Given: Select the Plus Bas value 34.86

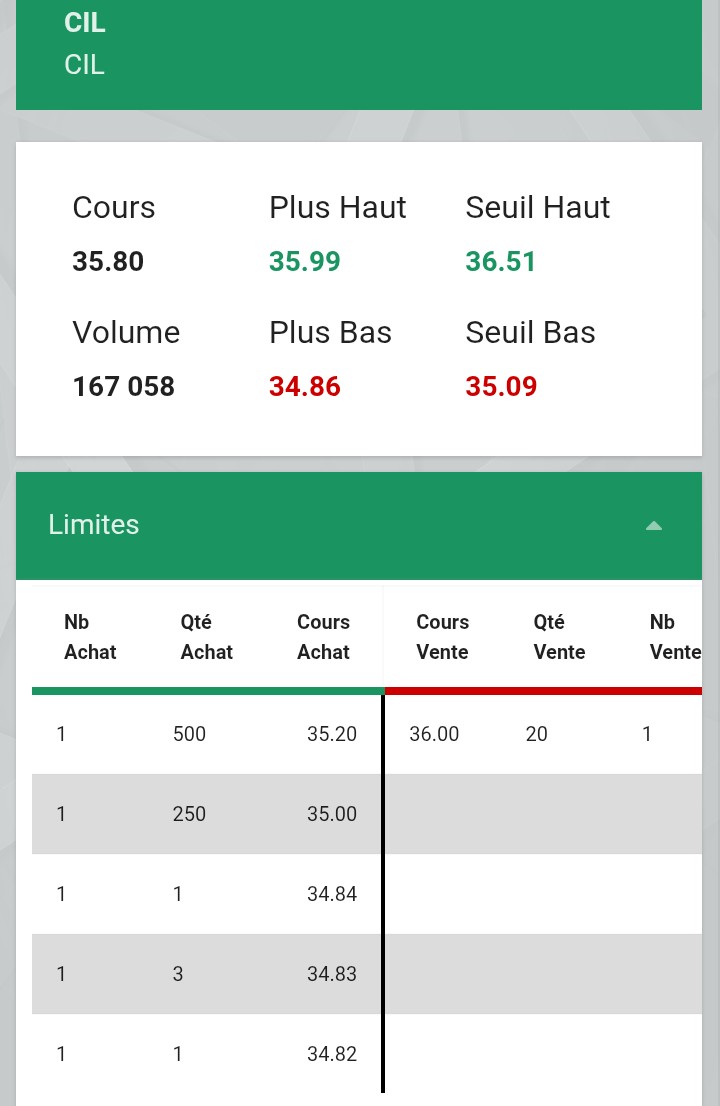Looking at the screenshot, I should click(305, 387).
